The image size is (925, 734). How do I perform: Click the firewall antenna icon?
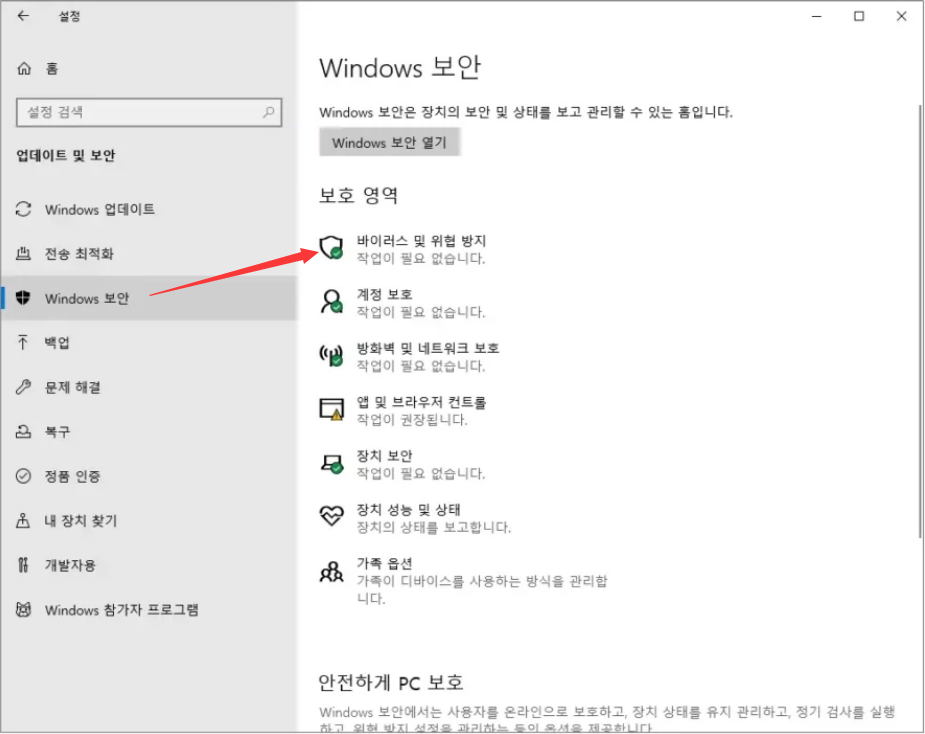(x=332, y=355)
